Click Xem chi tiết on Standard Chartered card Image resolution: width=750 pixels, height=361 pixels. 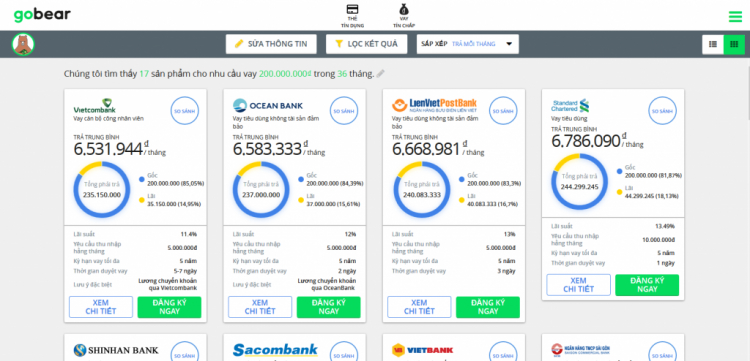coord(579,285)
